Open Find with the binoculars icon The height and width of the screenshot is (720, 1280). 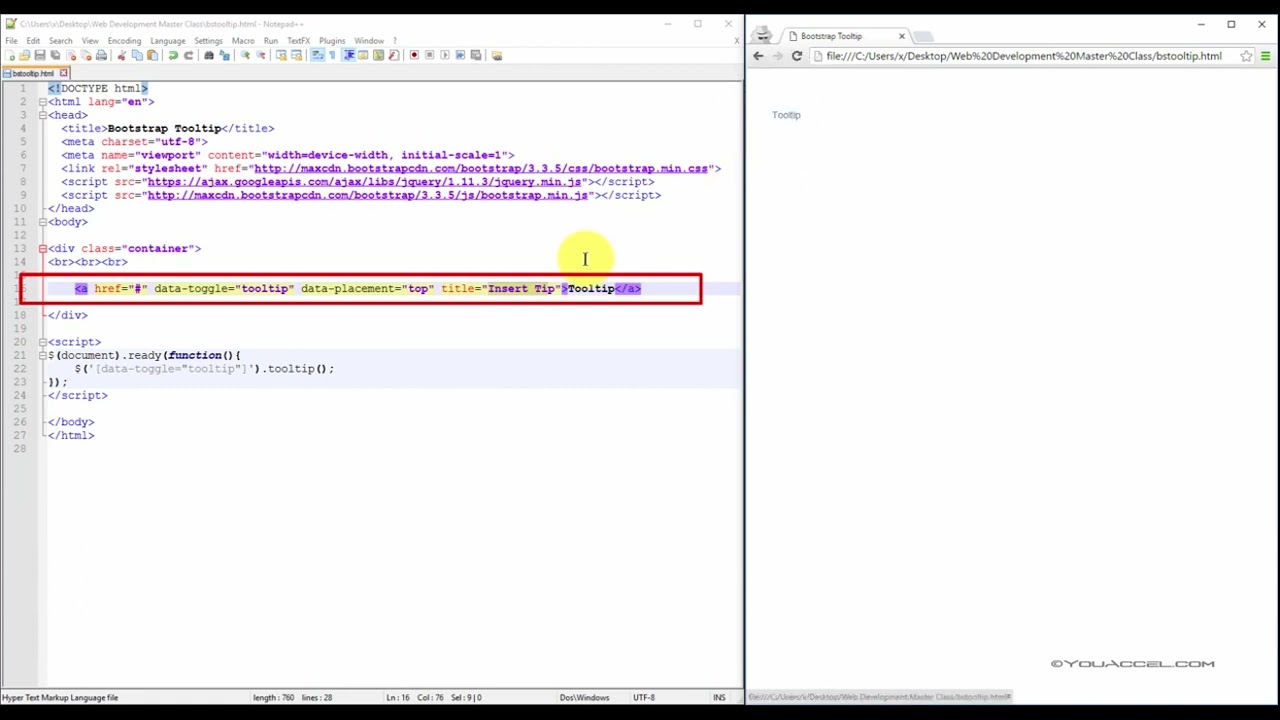coord(209,55)
